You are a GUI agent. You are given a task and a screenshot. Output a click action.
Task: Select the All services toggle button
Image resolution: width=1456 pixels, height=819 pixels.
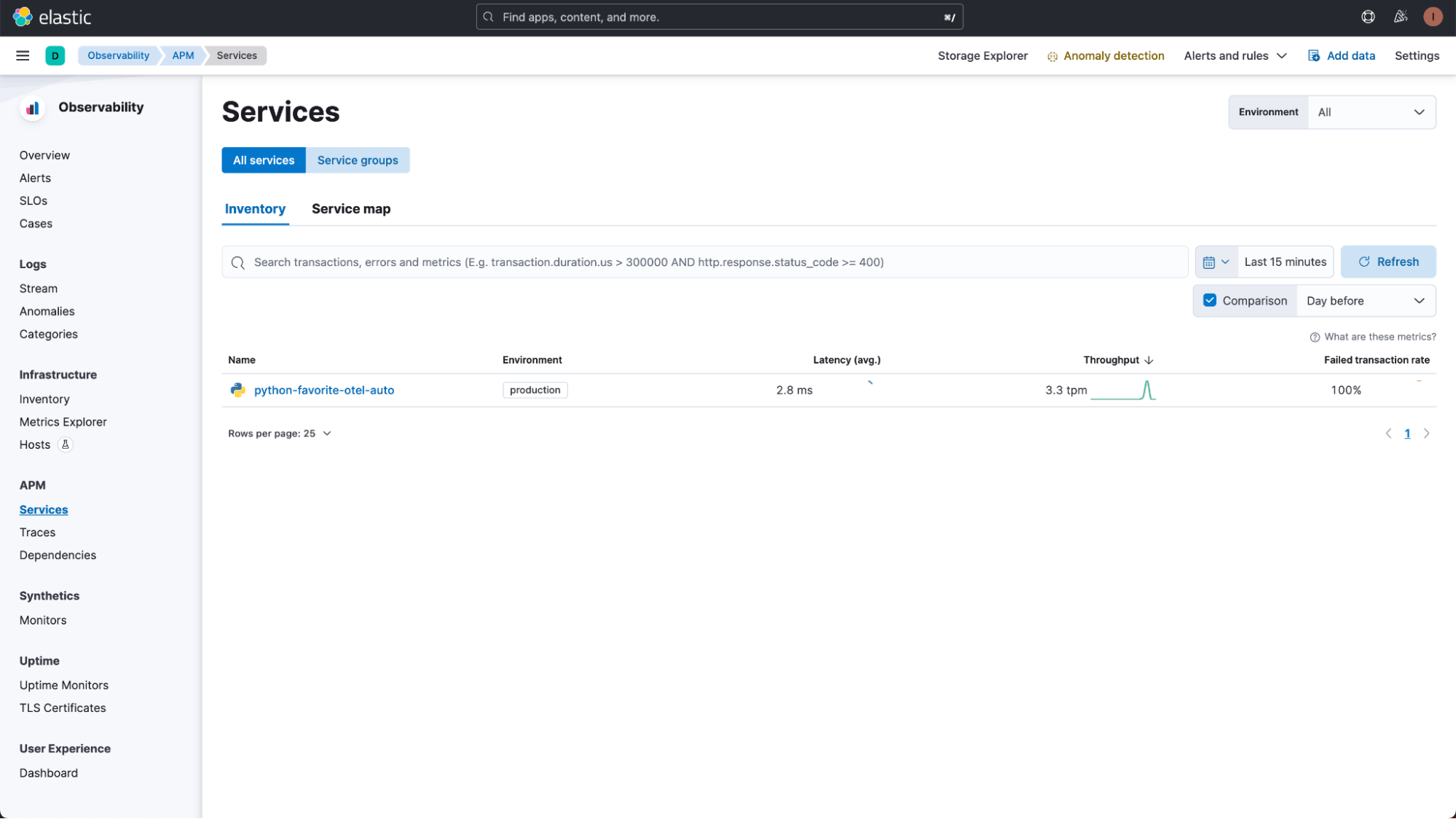point(263,160)
